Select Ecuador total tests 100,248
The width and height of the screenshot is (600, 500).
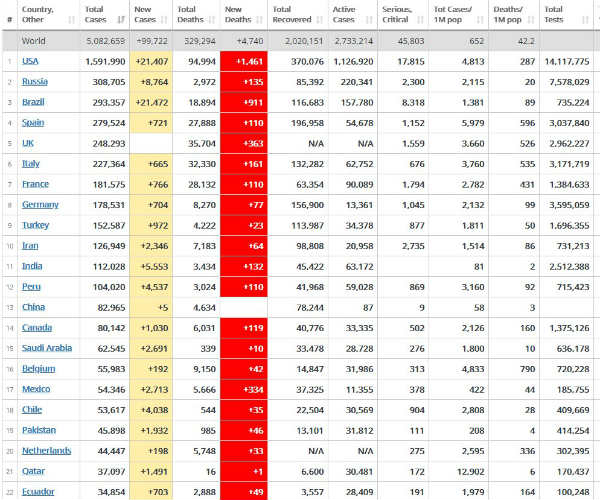pyautogui.click(x=573, y=492)
